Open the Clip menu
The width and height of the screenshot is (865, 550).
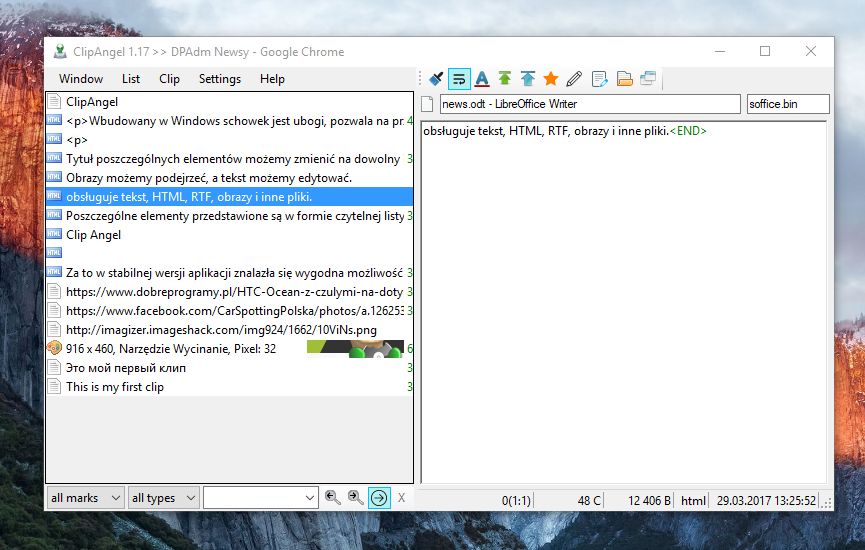coord(169,79)
